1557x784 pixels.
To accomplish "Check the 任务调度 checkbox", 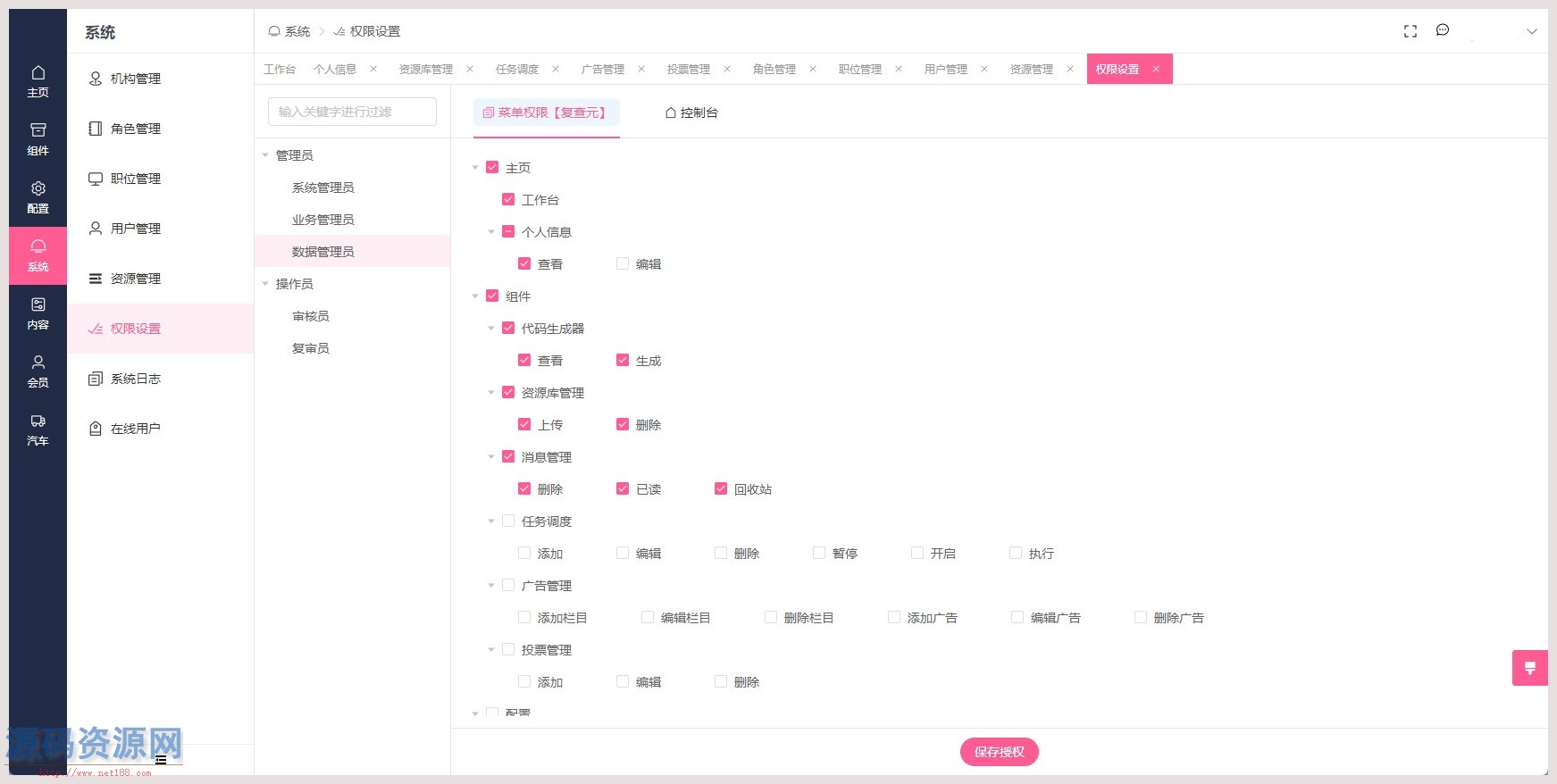I will [x=508, y=521].
